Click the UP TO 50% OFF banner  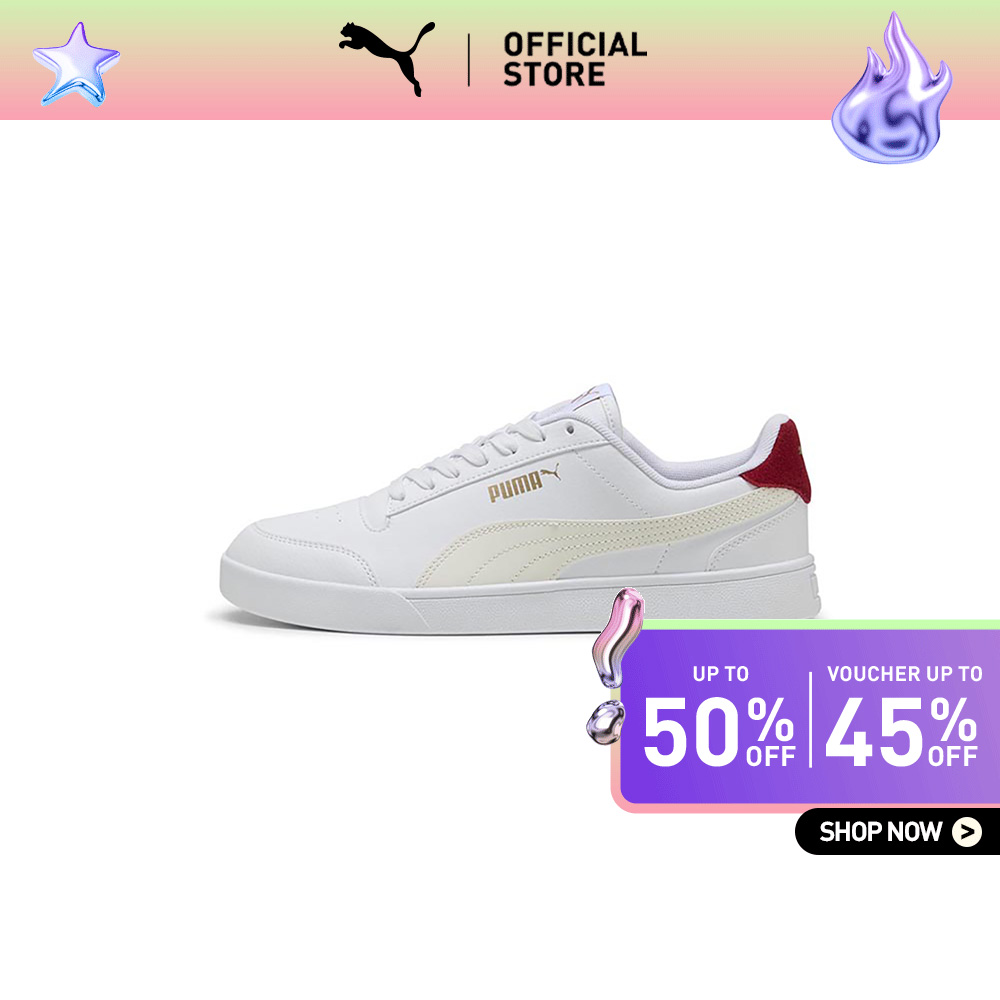click(719, 716)
